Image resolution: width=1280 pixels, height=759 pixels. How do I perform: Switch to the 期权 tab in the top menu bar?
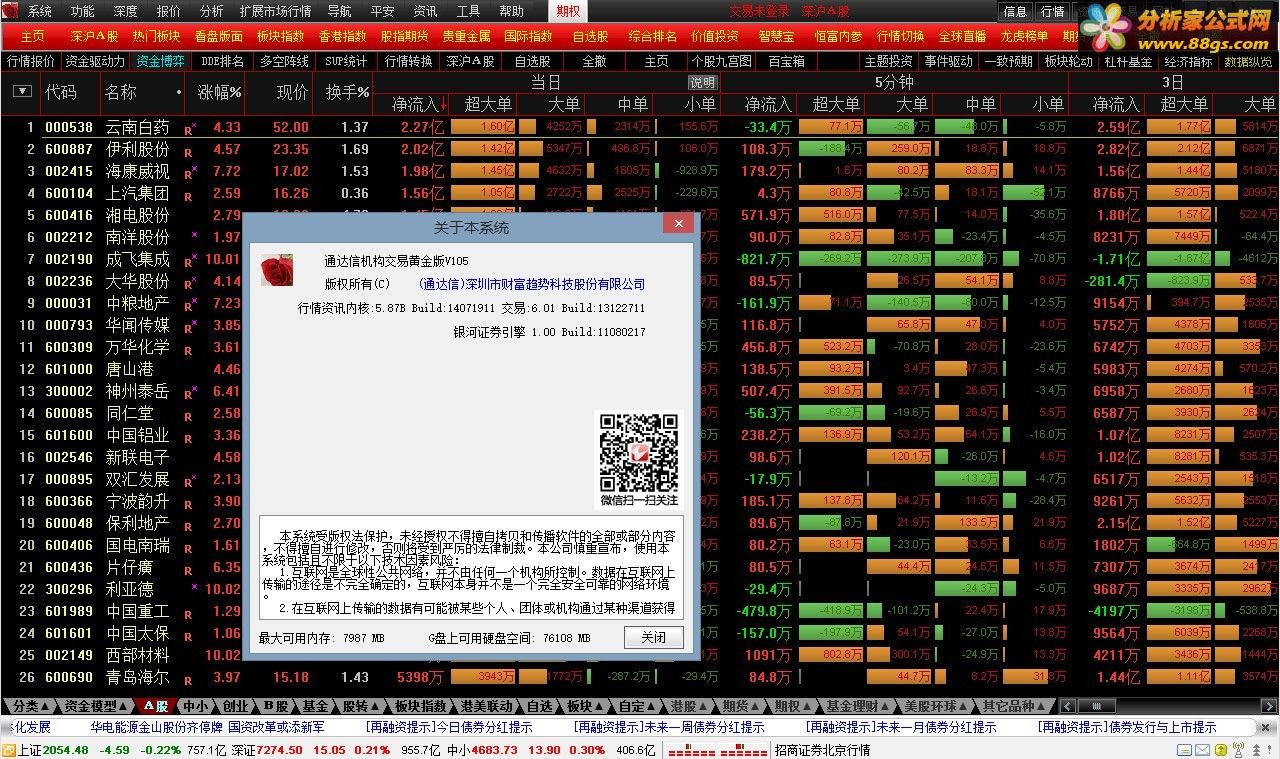point(568,11)
